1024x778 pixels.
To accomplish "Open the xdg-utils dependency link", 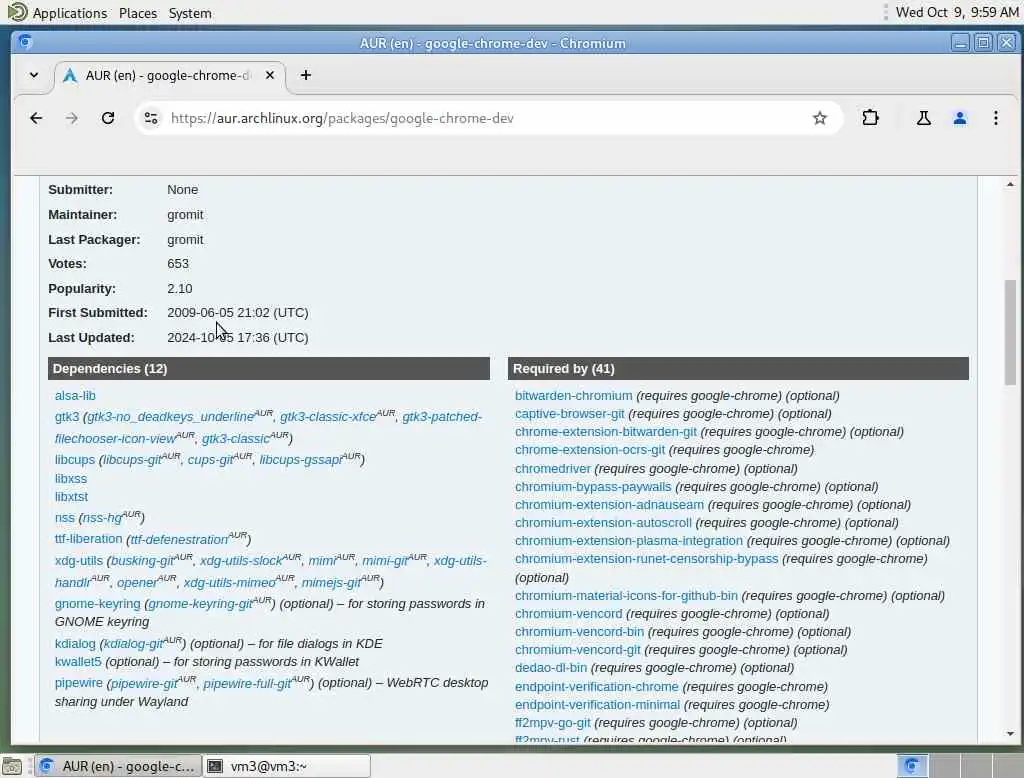I will tap(78, 561).
